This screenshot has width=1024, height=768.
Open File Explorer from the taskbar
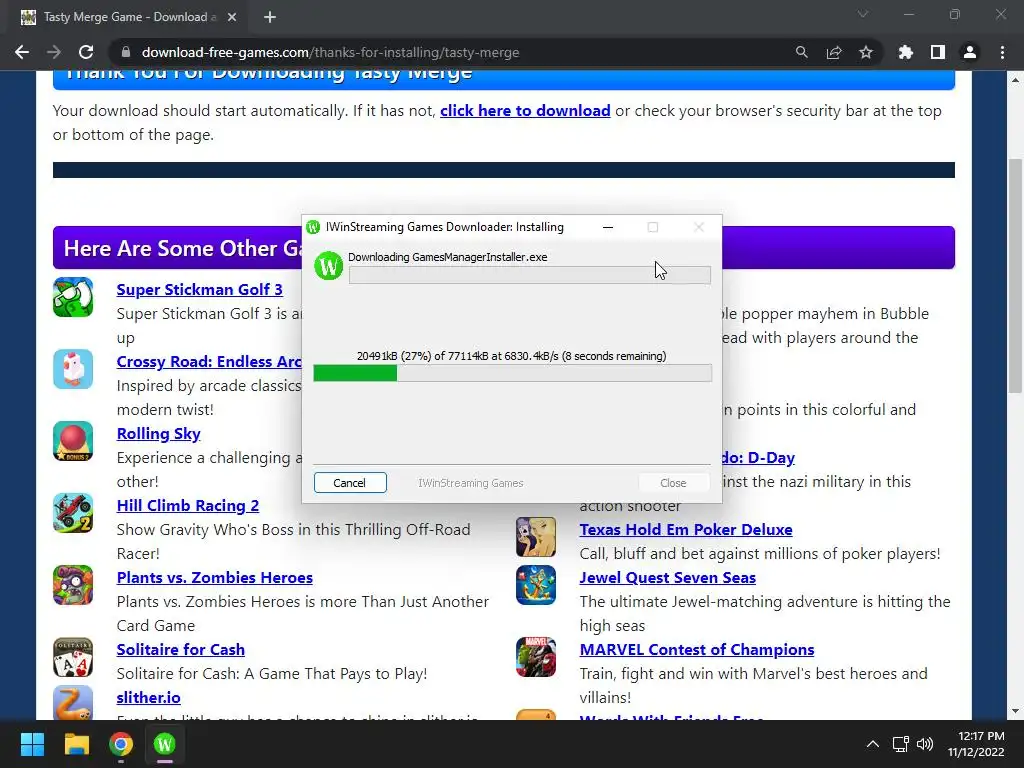point(76,744)
